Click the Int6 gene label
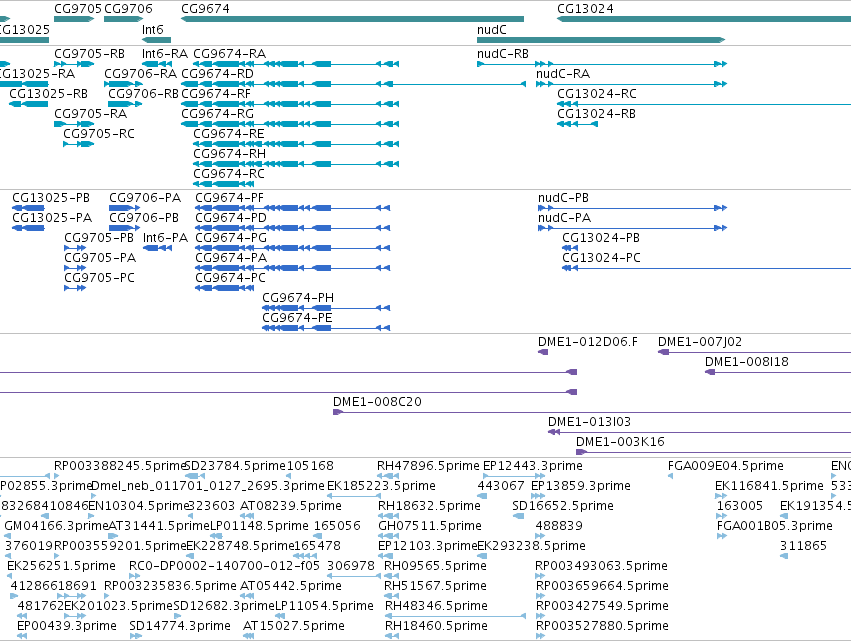The image size is (851, 641). pos(153,30)
